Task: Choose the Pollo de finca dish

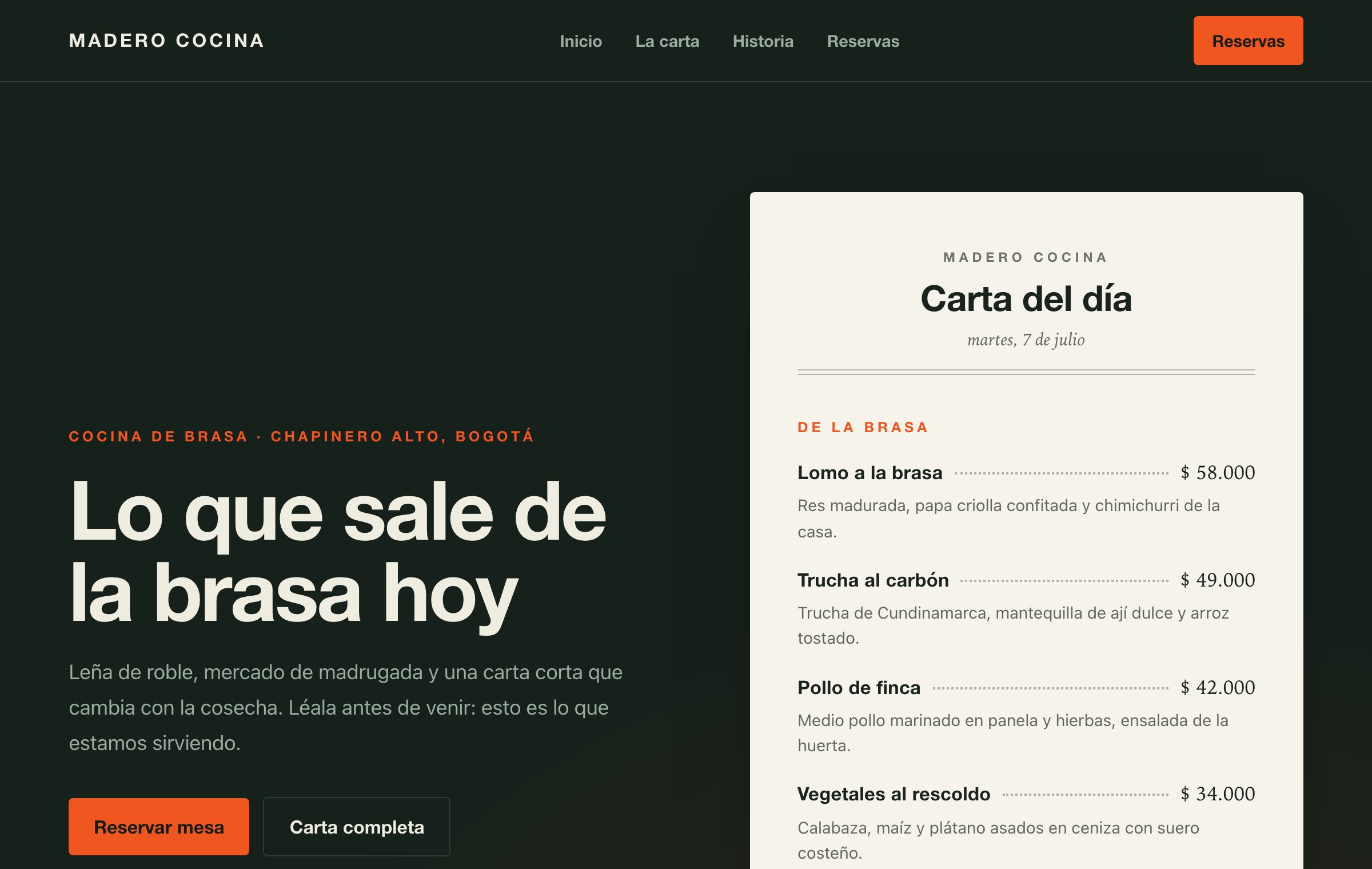Action: click(x=859, y=688)
